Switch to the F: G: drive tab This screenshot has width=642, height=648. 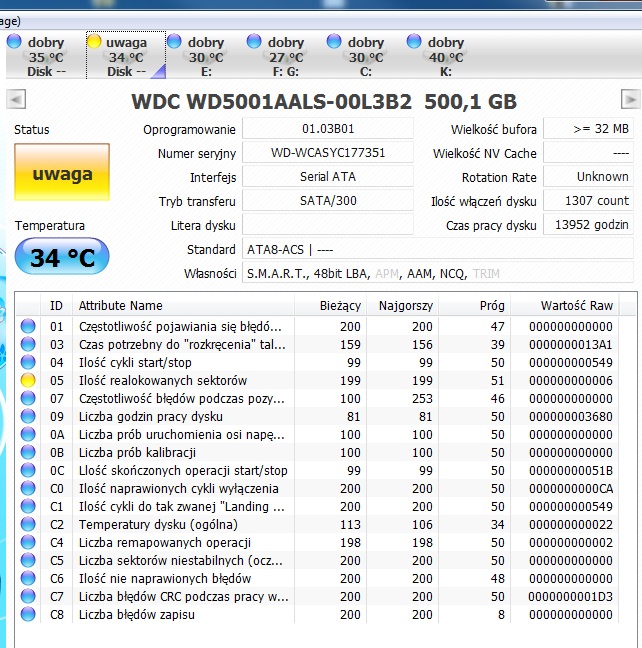pos(286,56)
